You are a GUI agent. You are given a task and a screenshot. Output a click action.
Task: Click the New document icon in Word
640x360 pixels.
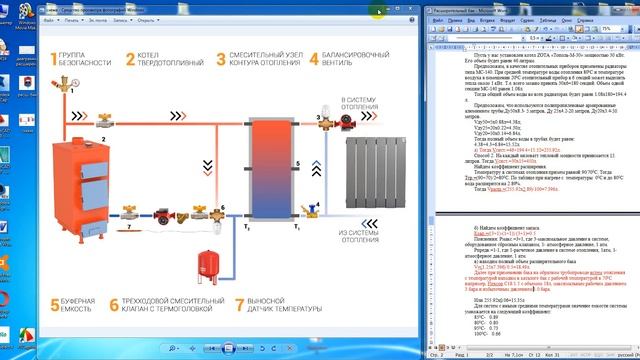tap(433, 29)
